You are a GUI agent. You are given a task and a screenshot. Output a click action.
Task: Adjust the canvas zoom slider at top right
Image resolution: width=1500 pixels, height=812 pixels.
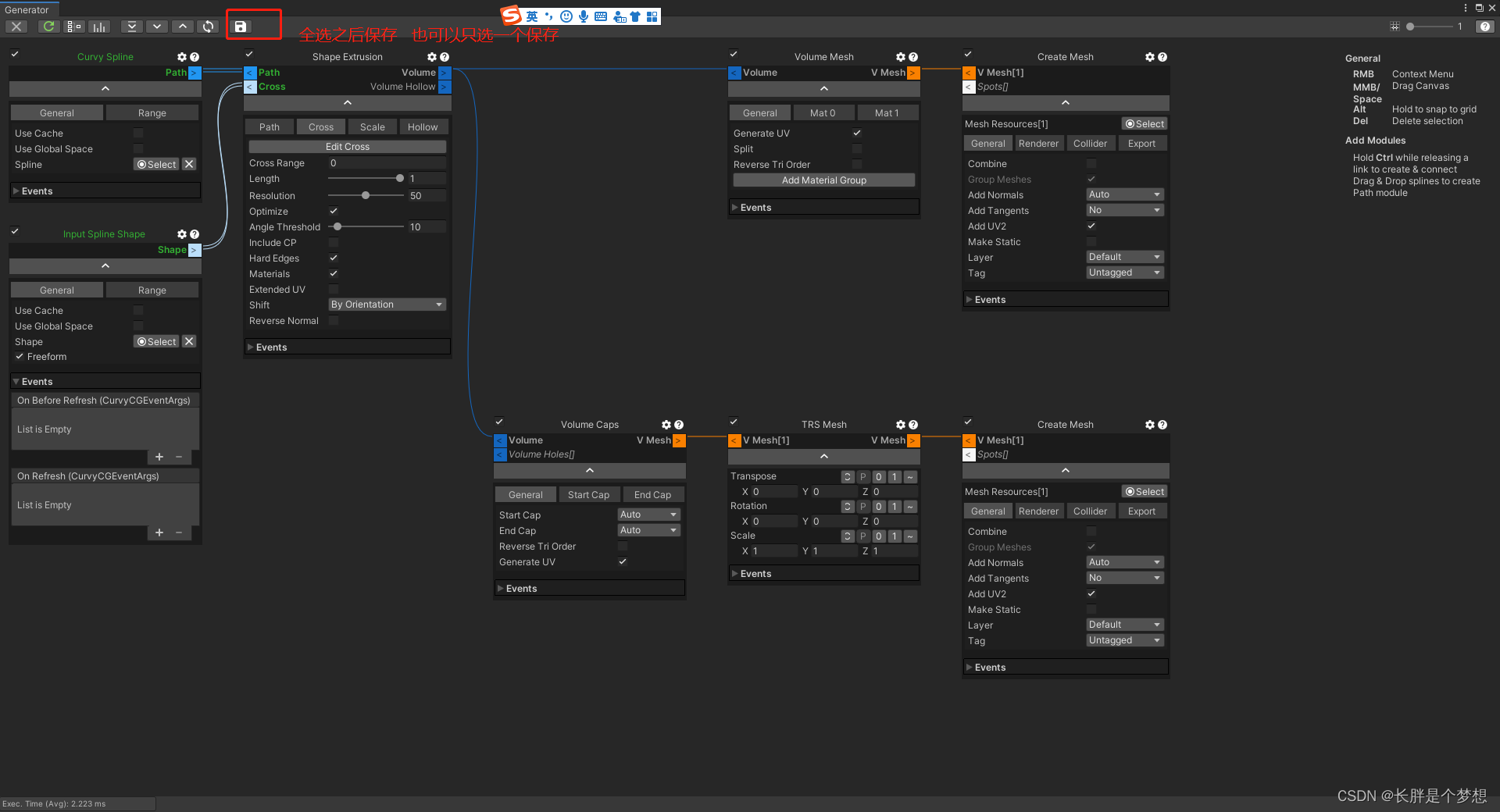pos(1428,27)
